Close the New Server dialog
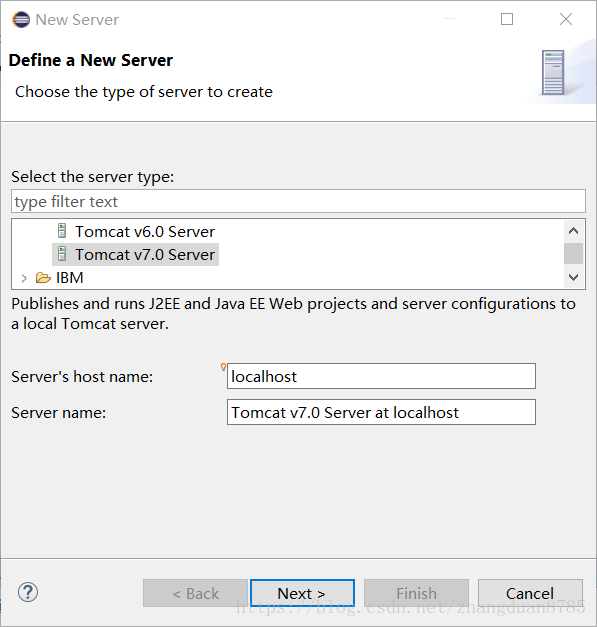This screenshot has width=597, height=627. pos(566,19)
